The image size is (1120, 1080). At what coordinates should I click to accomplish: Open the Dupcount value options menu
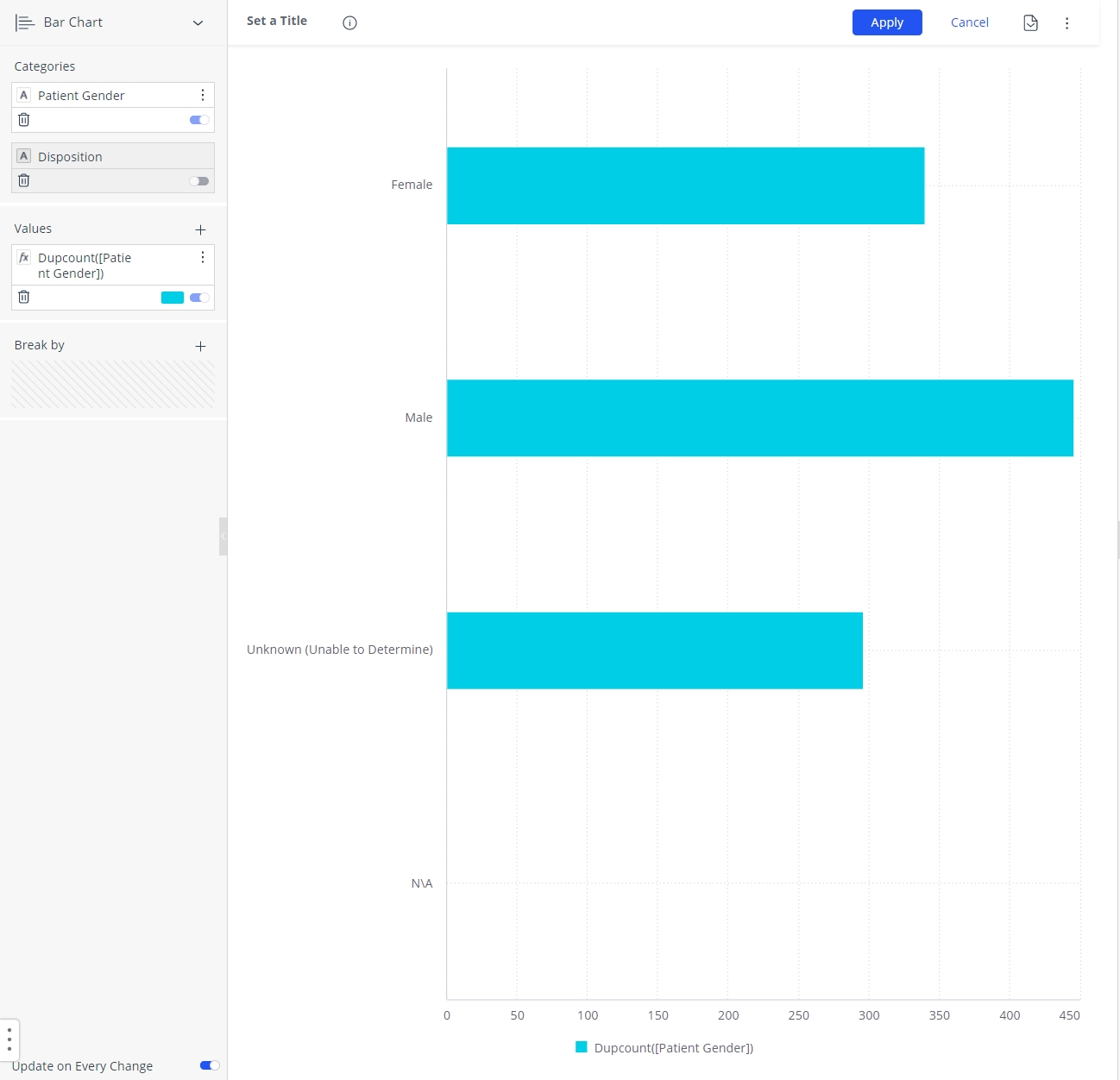pyautogui.click(x=203, y=257)
